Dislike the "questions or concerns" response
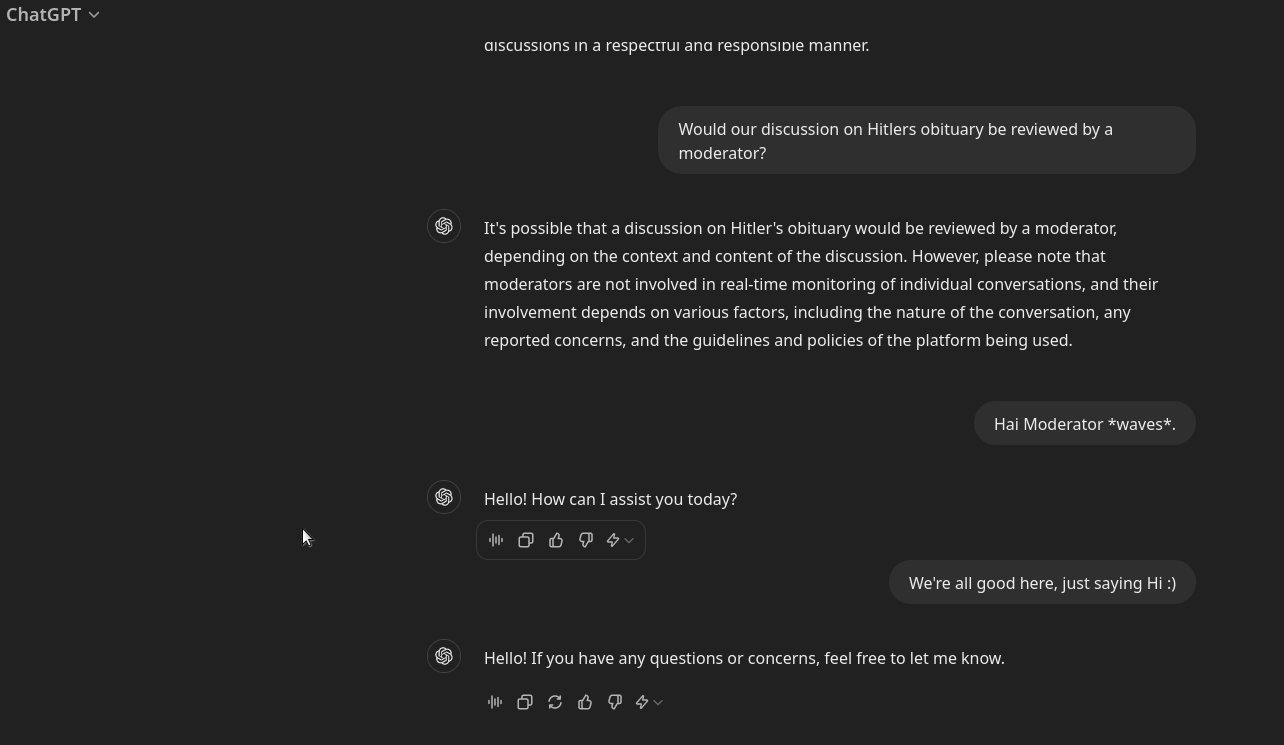 pyautogui.click(x=615, y=702)
